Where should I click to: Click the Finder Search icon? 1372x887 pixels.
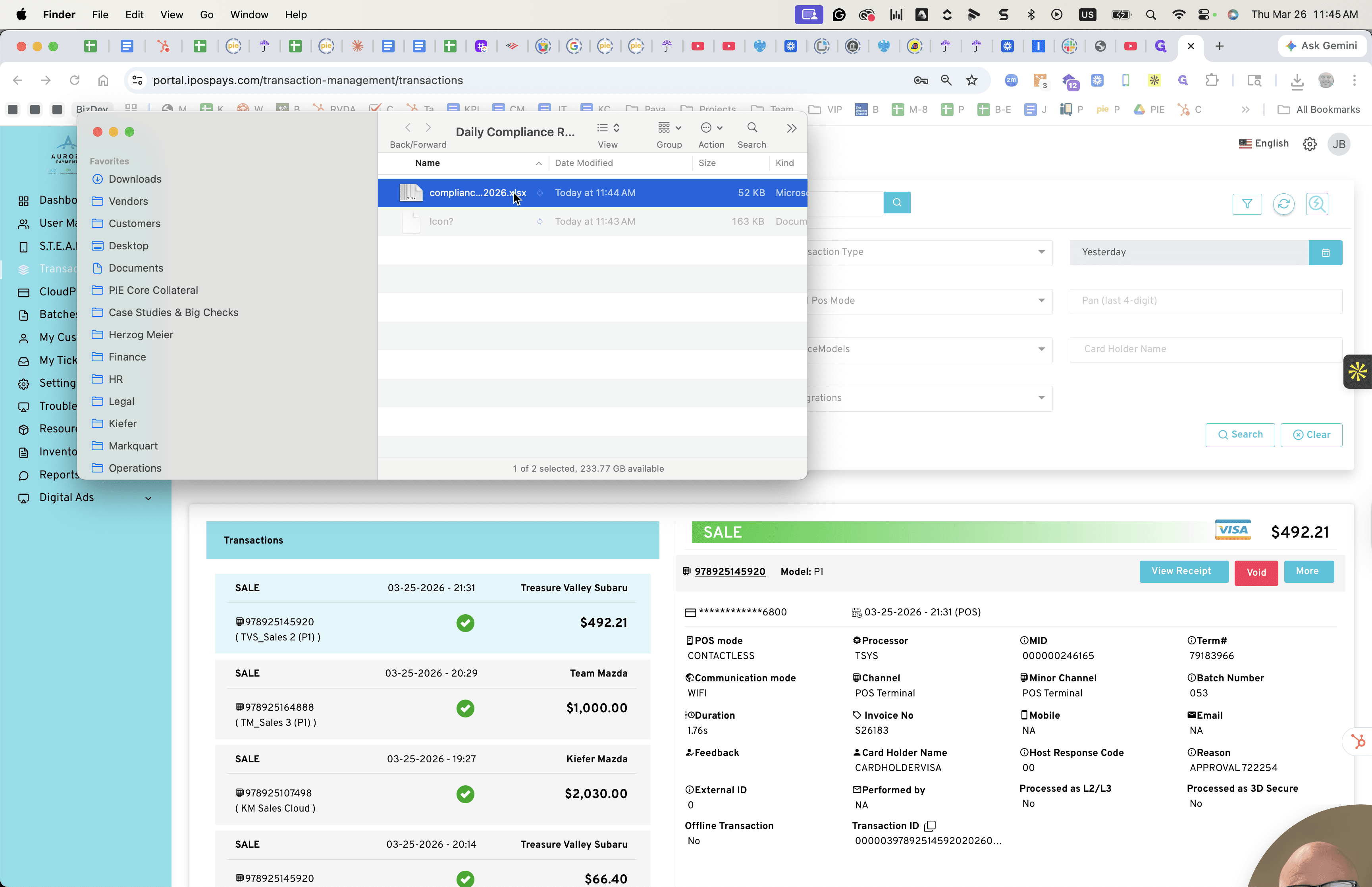[x=752, y=128]
